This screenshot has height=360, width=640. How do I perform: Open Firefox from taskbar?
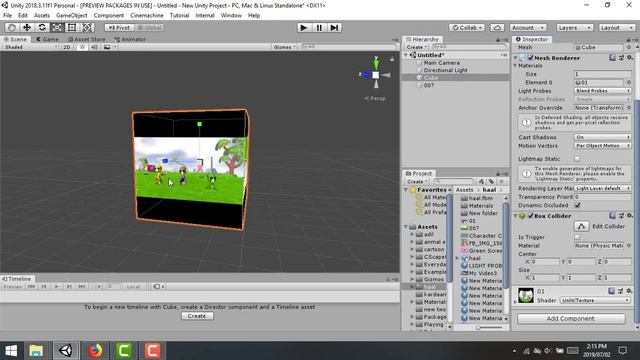pyautogui.click(x=95, y=351)
